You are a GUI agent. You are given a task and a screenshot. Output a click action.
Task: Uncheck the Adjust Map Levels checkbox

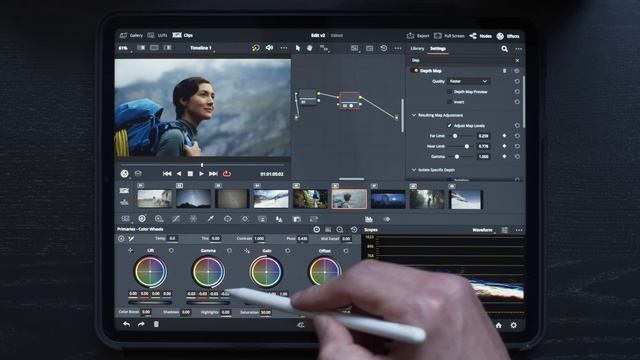click(x=449, y=126)
